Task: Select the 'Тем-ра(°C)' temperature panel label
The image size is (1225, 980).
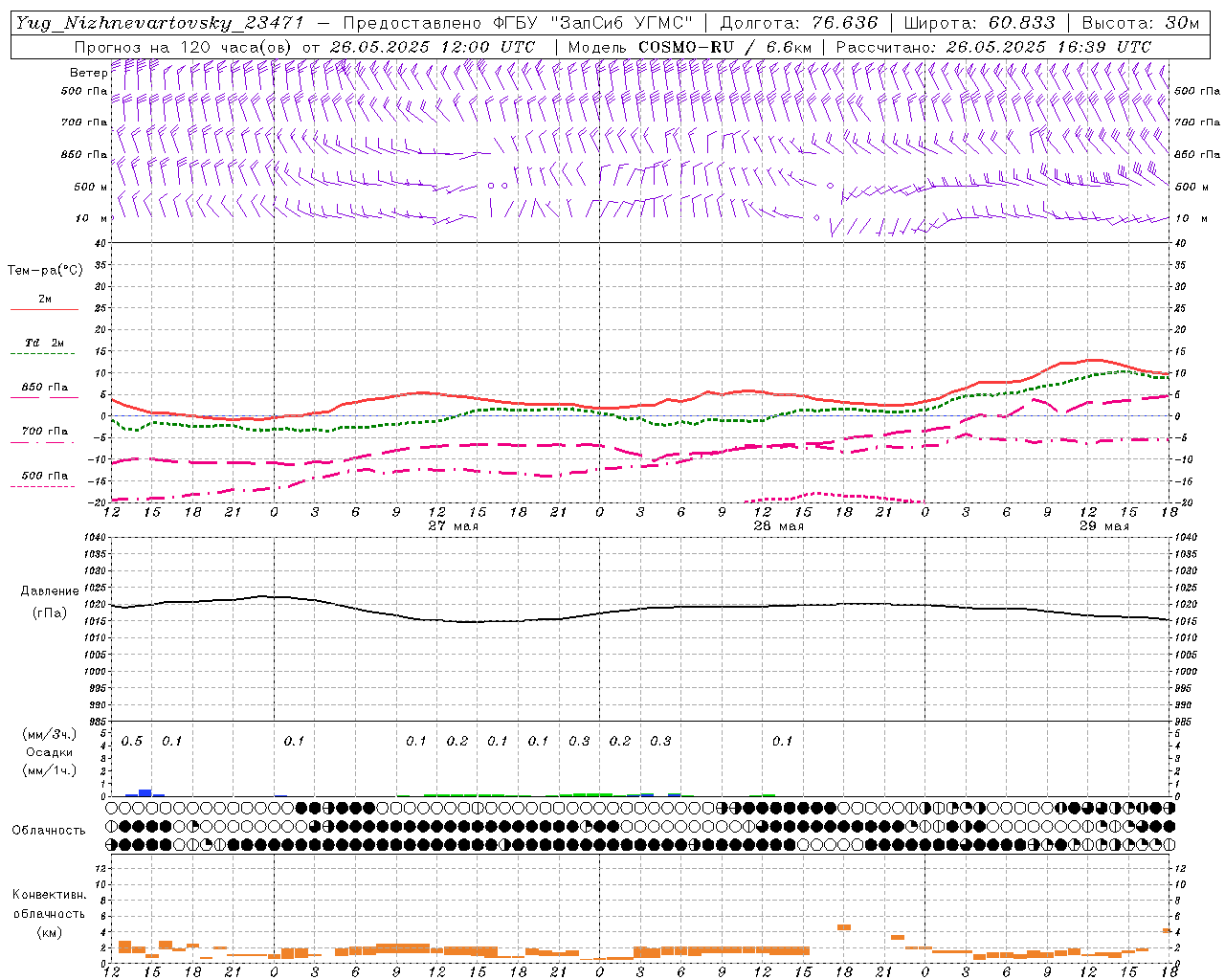Action: click(45, 271)
